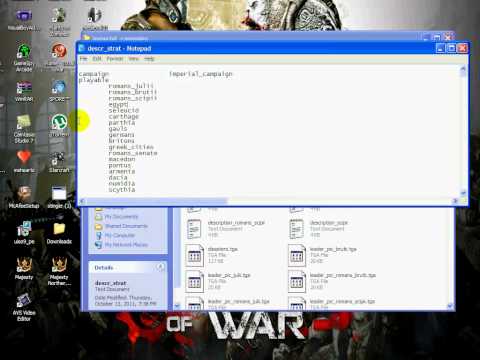The height and width of the screenshot is (360, 480).
Task: Select the leader_pic_brutii.tga file icon
Action: pos(297,255)
